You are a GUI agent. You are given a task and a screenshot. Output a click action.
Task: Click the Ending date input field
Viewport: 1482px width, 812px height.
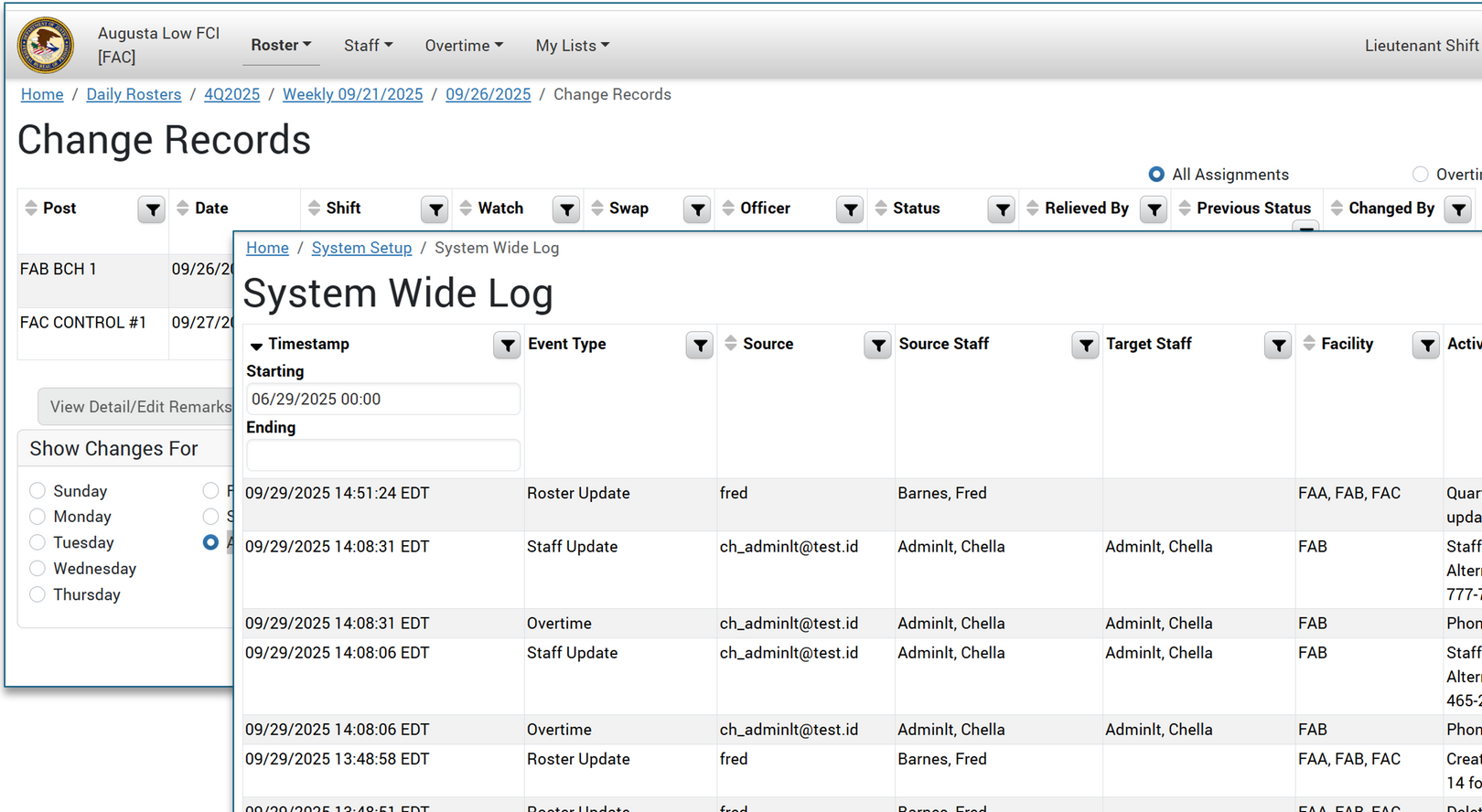pyautogui.click(x=382, y=454)
